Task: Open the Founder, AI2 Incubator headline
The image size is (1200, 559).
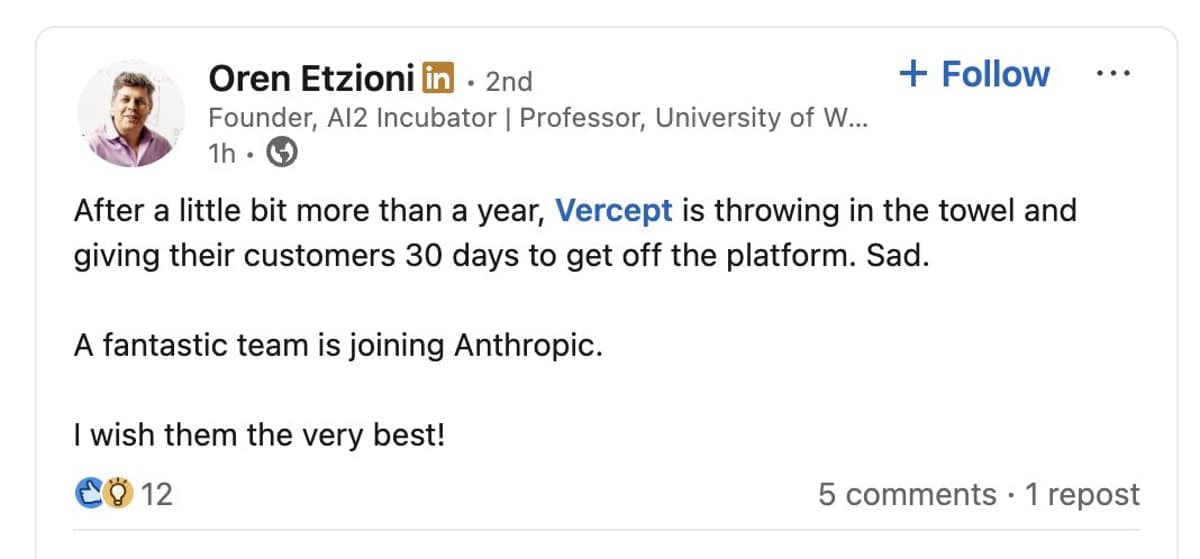Action: 538,117
